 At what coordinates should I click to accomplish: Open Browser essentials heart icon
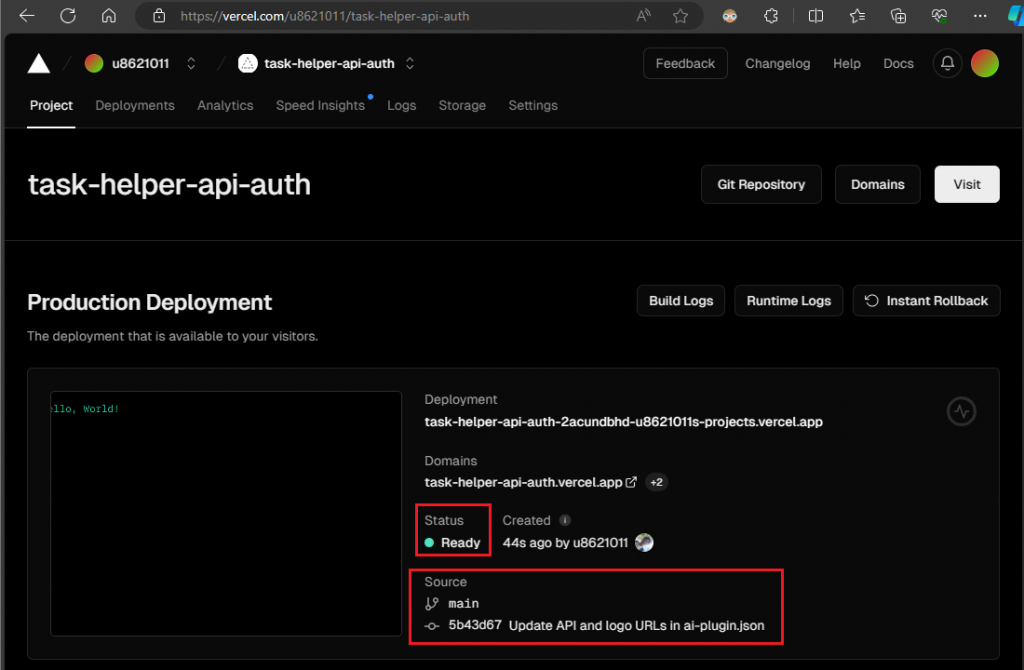(939, 16)
